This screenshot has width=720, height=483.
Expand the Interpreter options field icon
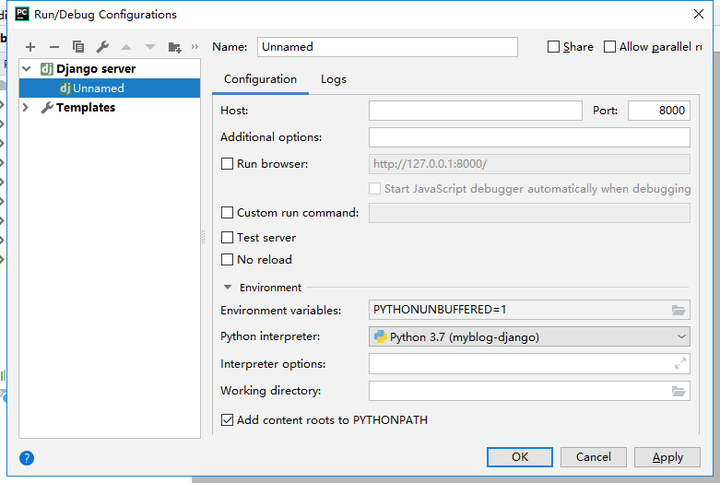click(x=680, y=364)
